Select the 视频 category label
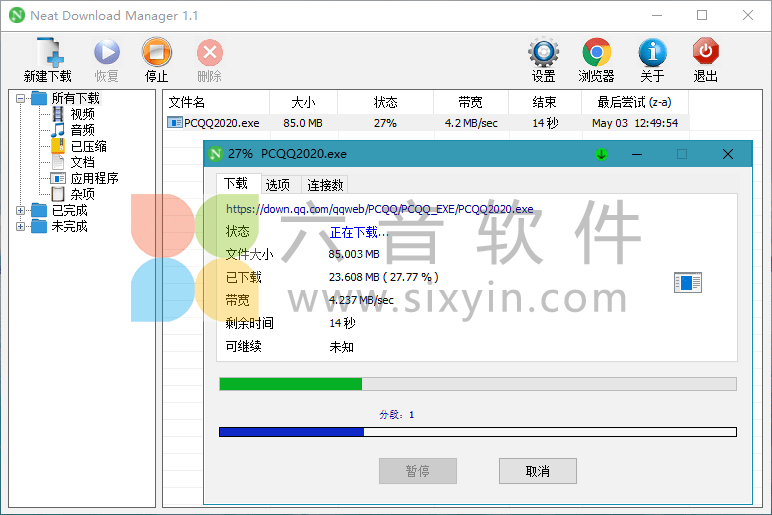The width and height of the screenshot is (772, 515). click(83, 114)
